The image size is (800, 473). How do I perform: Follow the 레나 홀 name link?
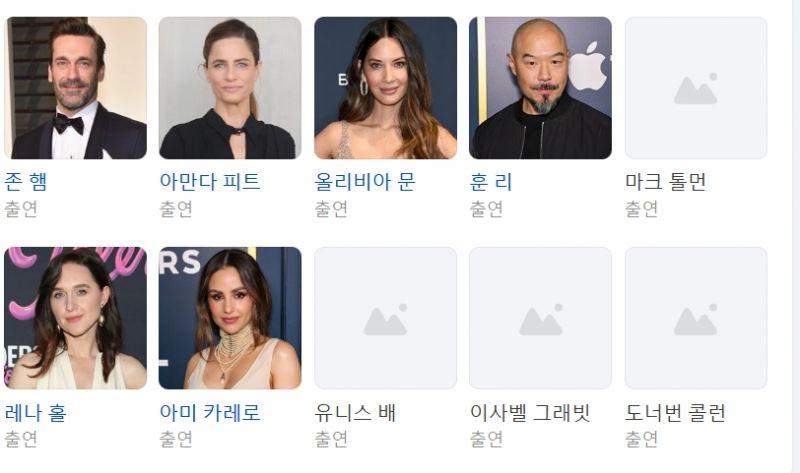tap(36, 412)
